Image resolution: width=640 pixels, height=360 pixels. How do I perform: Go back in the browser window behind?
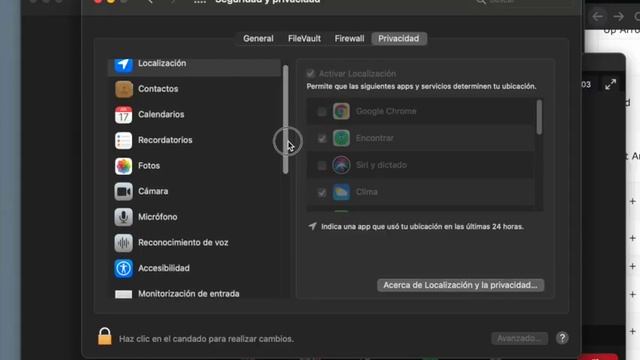tap(598, 17)
